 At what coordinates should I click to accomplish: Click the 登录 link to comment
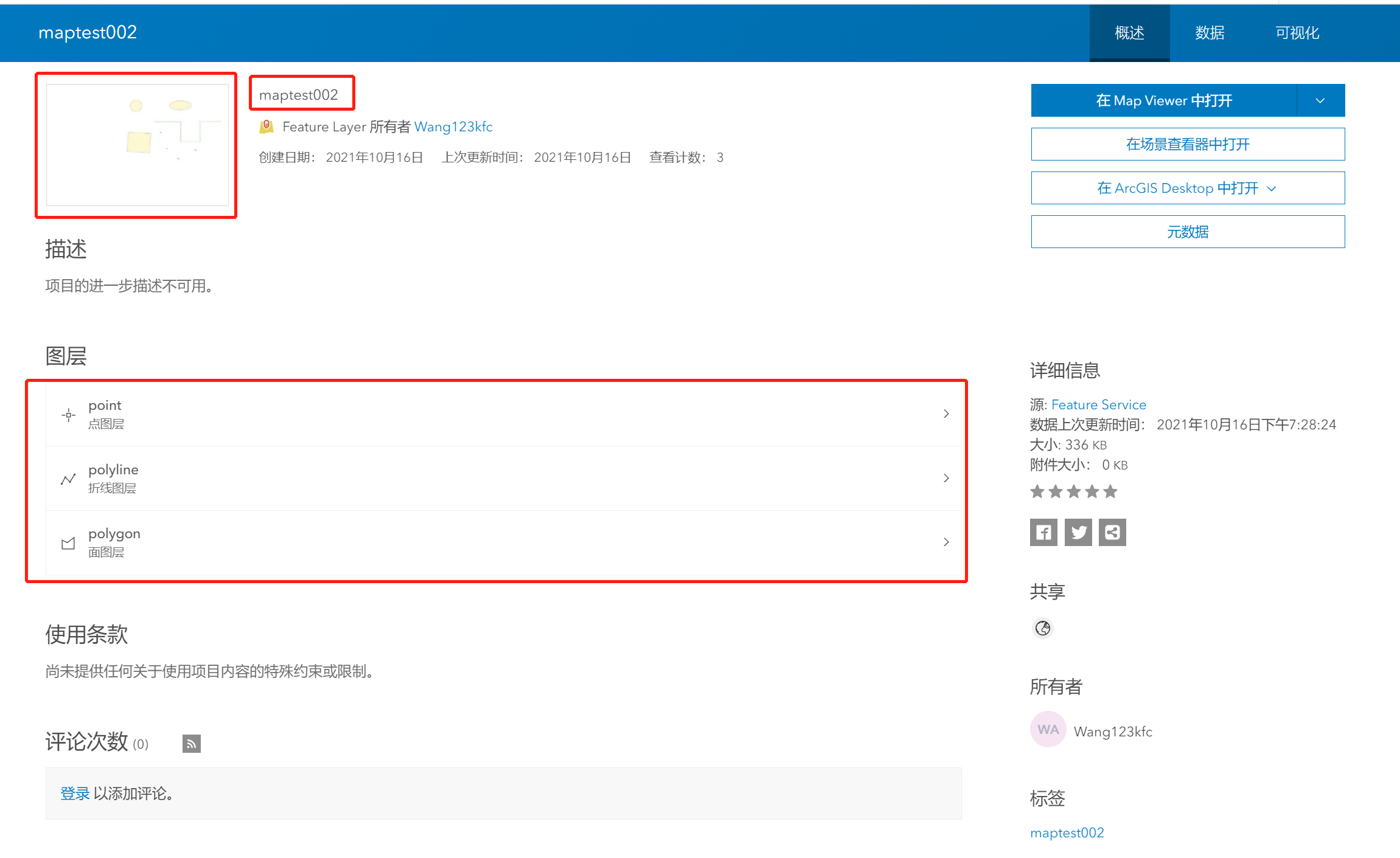pyautogui.click(x=75, y=794)
